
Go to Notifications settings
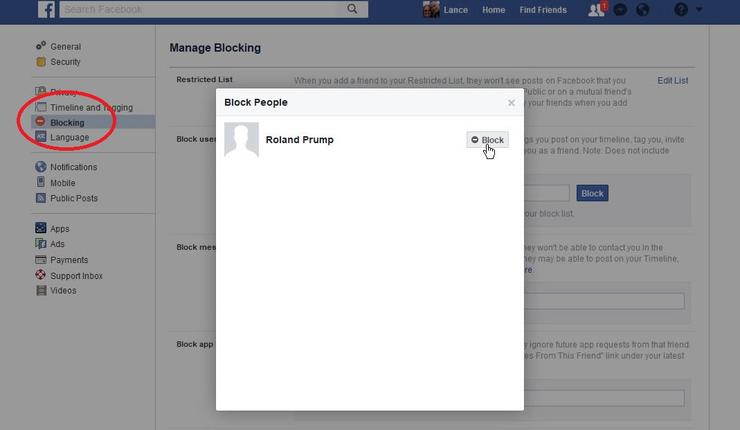pos(74,167)
